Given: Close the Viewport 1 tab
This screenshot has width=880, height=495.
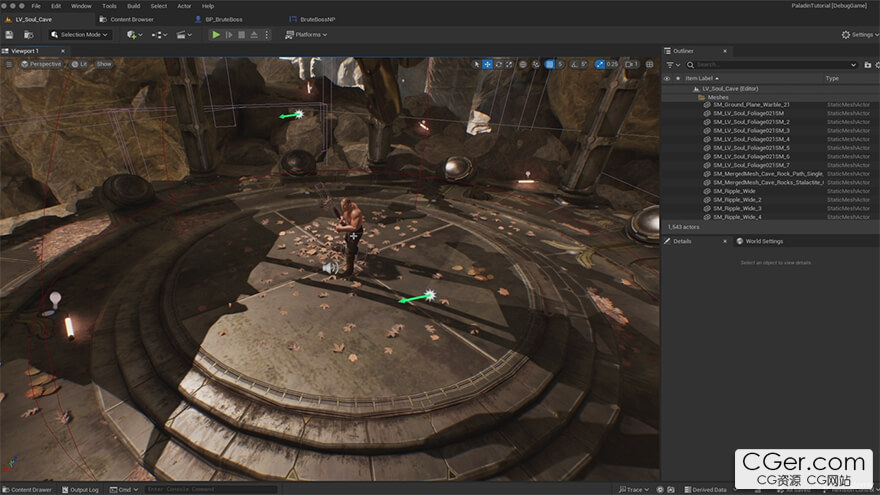Looking at the screenshot, I should tap(63, 51).
